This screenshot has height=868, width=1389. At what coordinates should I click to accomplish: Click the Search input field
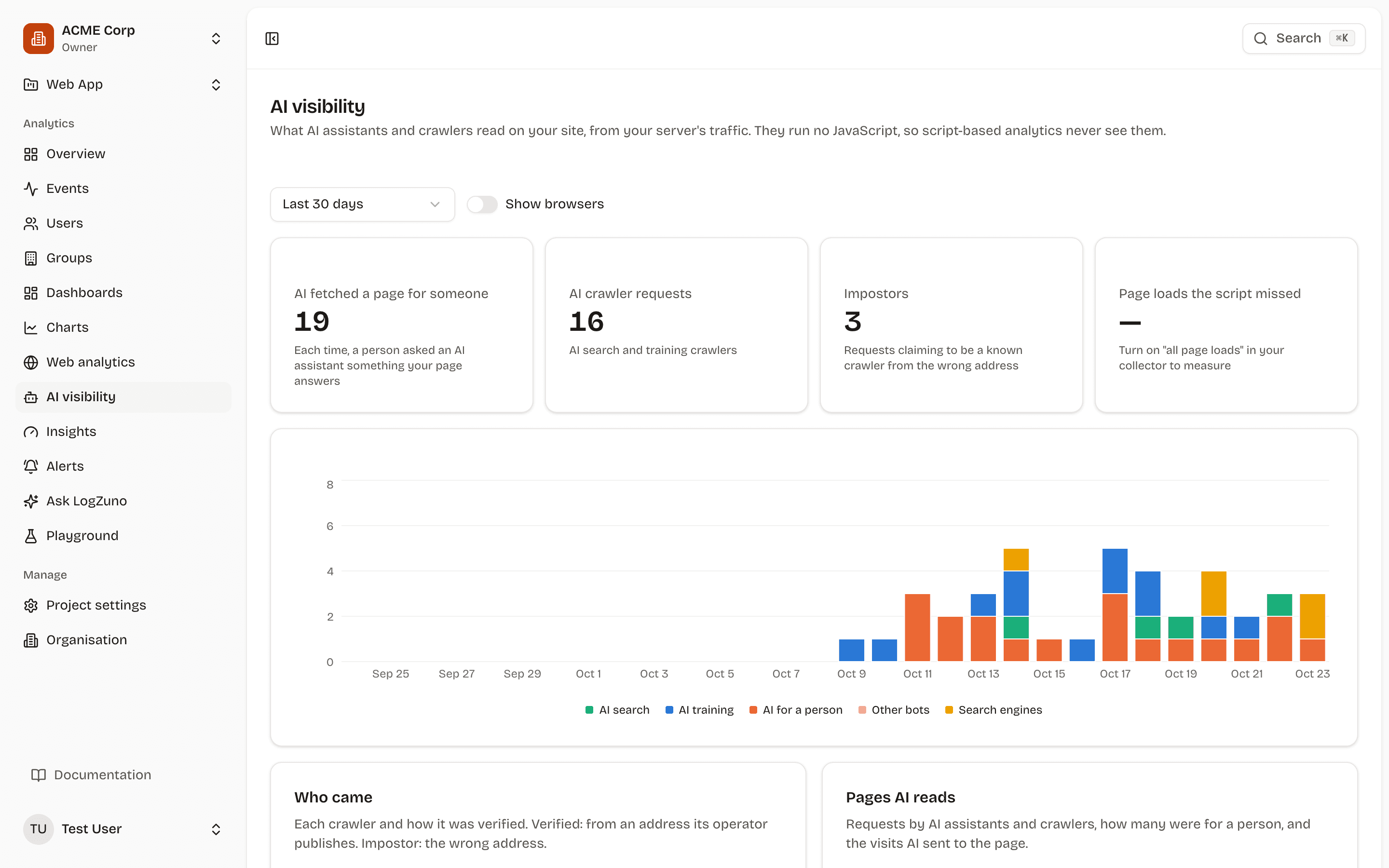1304,39
